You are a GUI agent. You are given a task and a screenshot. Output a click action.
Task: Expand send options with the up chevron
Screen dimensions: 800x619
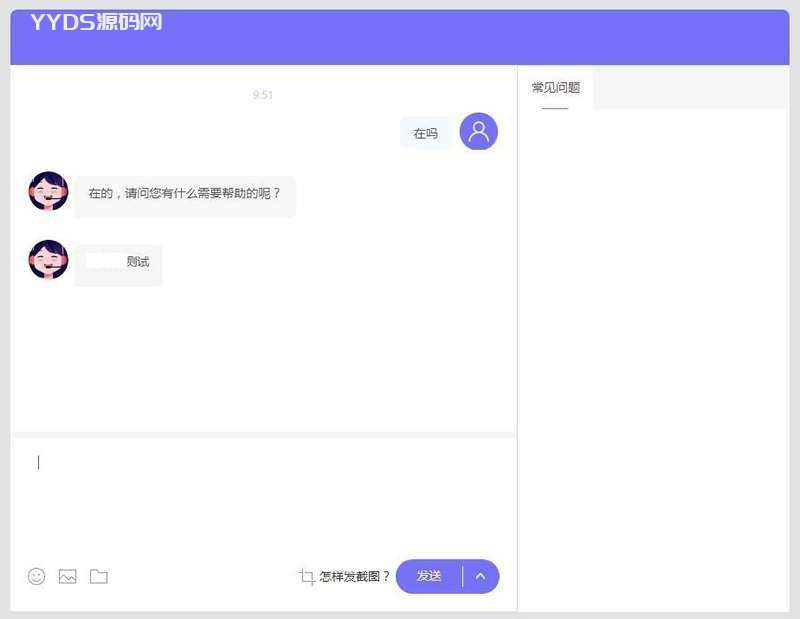[x=480, y=576]
